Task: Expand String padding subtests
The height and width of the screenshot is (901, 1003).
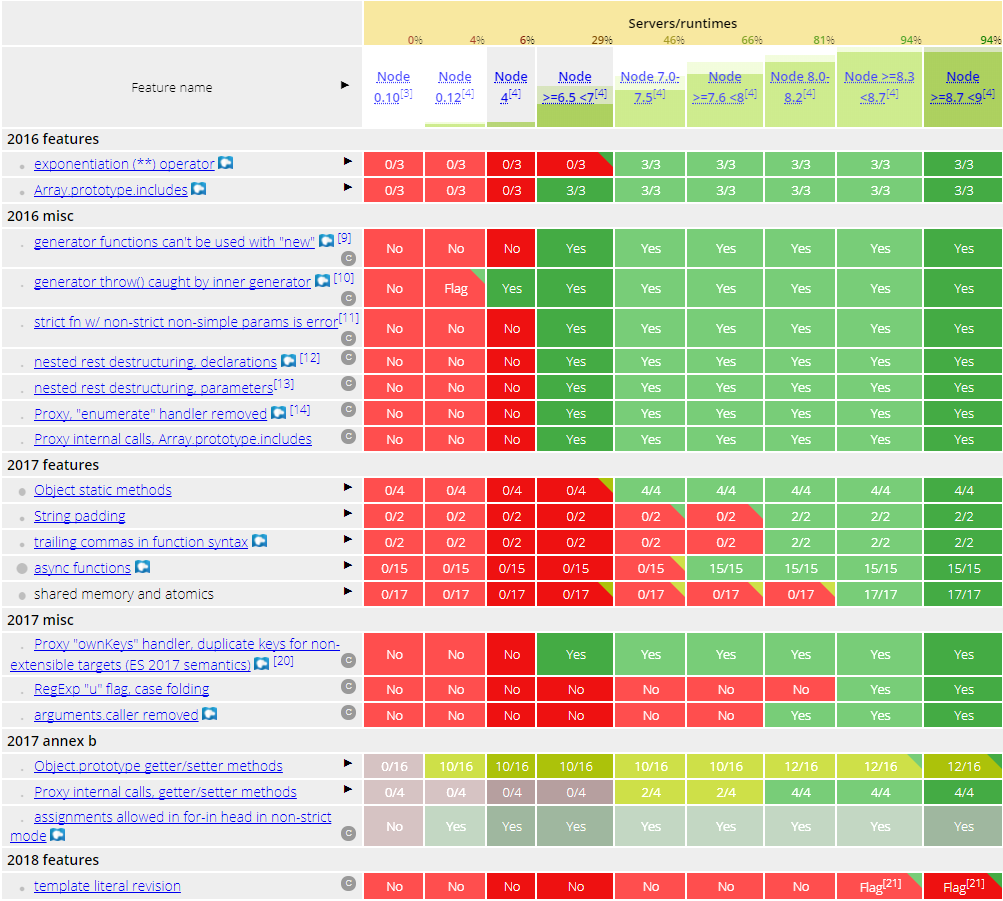Action: click(347, 513)
